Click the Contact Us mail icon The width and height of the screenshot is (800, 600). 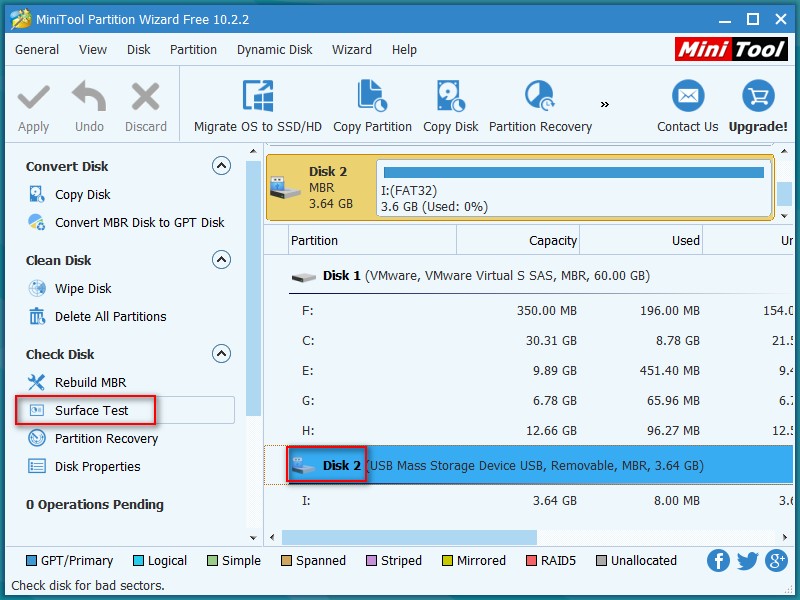point(688,95)
